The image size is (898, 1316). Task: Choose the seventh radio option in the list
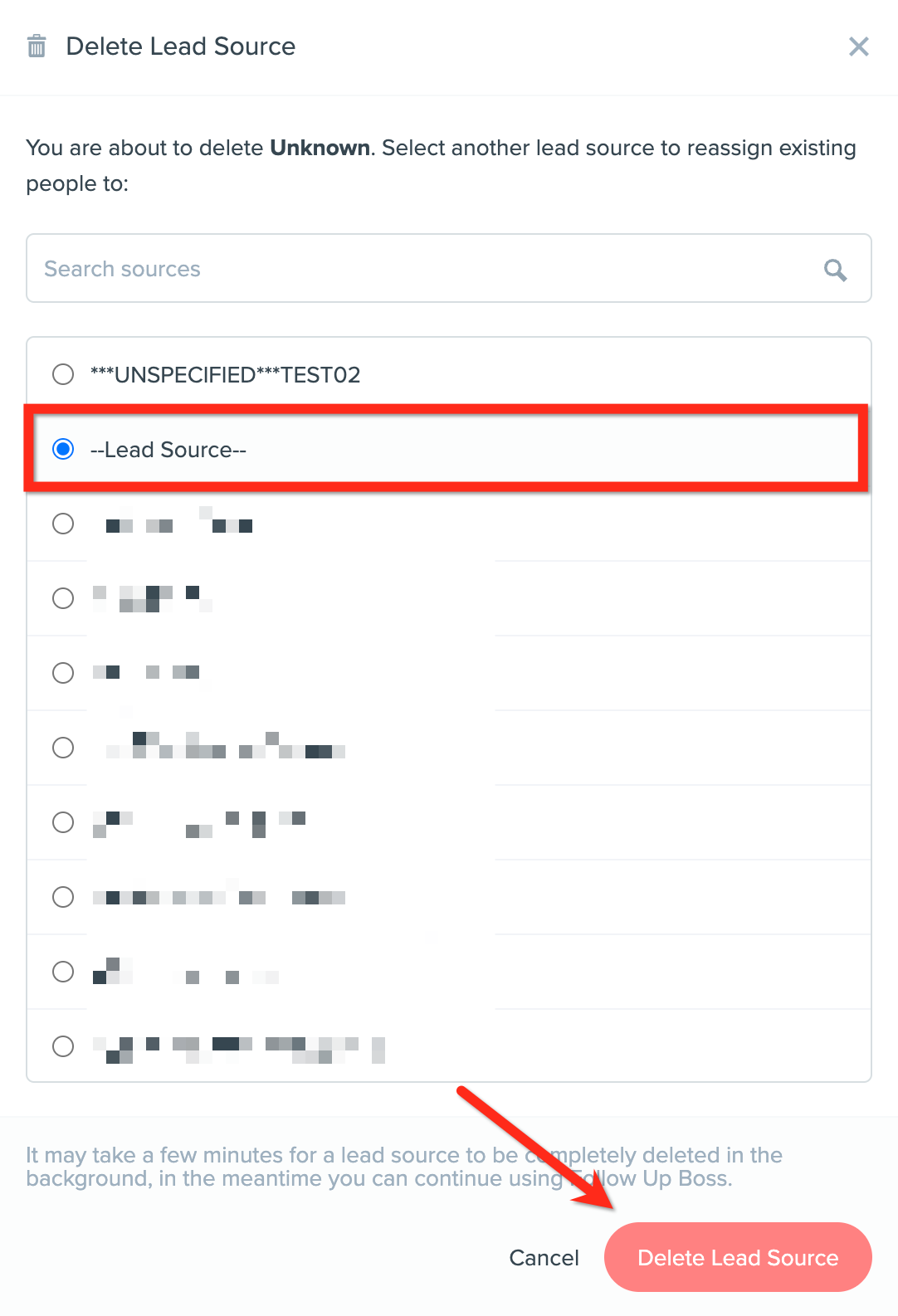63,822
